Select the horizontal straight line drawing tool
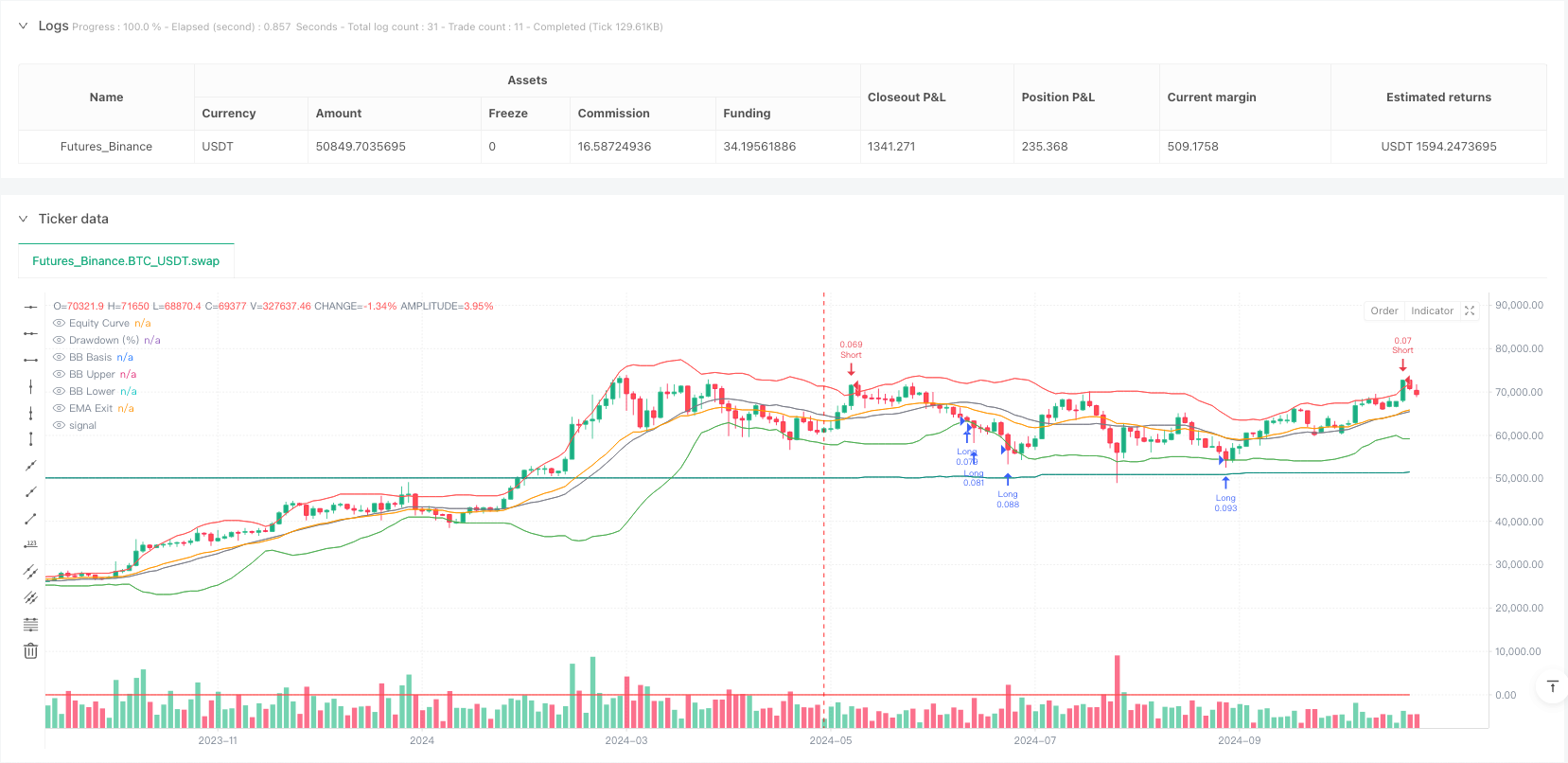 [x=30, y=307]
